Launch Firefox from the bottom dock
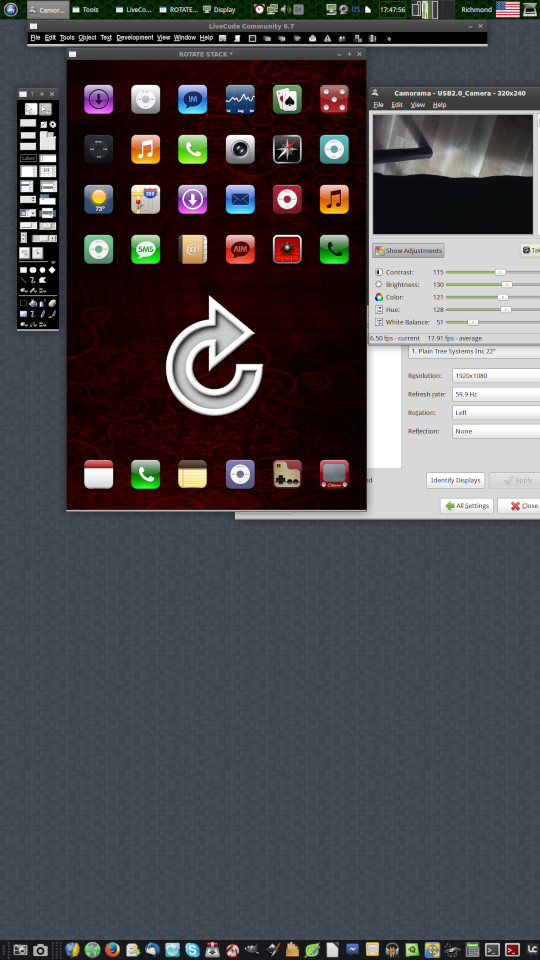Screen dimensions: 540x960 tap(112, 950)
